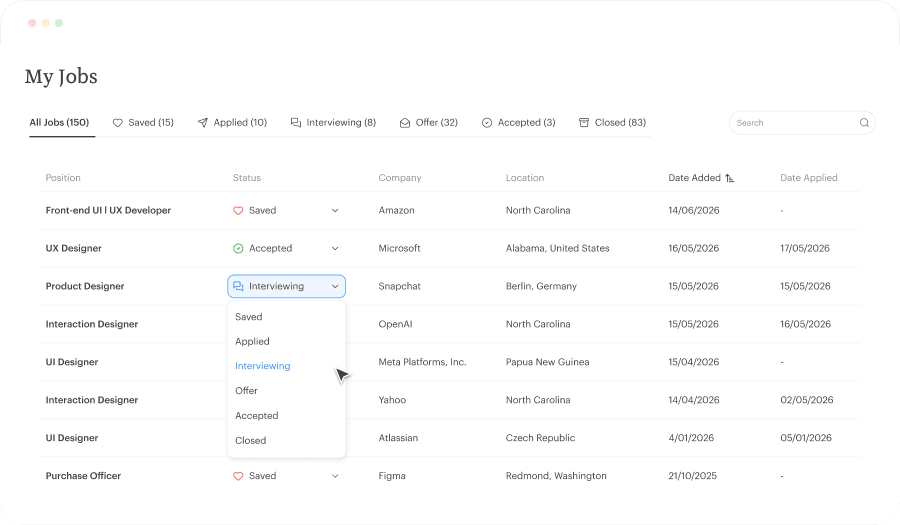This screenshot has width=900, height=525.
Task: Click the Redmond, Washington location
Action: pos(556,476)
